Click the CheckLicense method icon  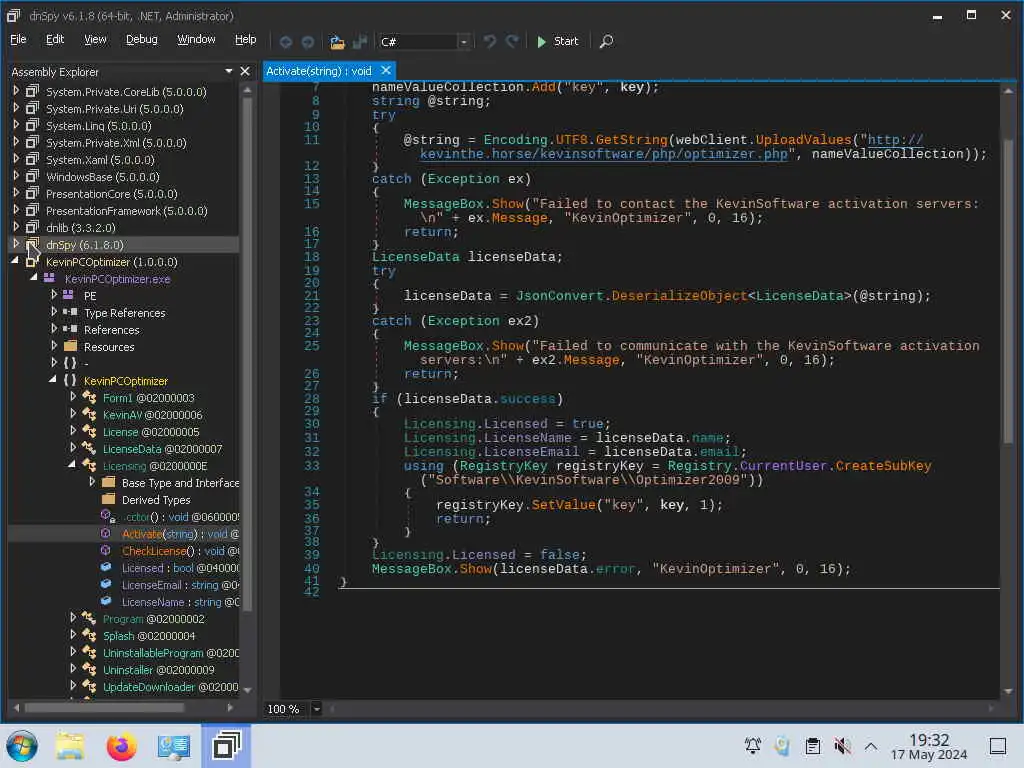coord(106,551)
